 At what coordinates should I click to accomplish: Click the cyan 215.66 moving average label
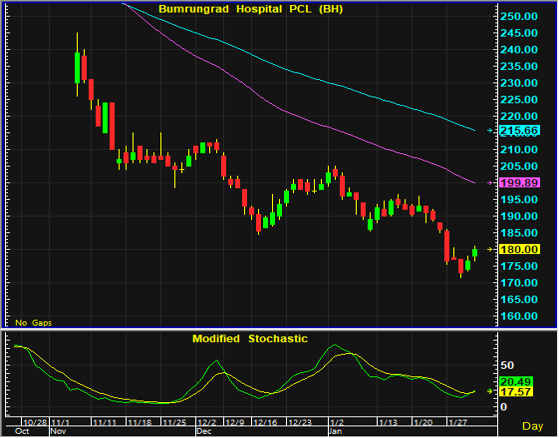click(x=520, y=131)
